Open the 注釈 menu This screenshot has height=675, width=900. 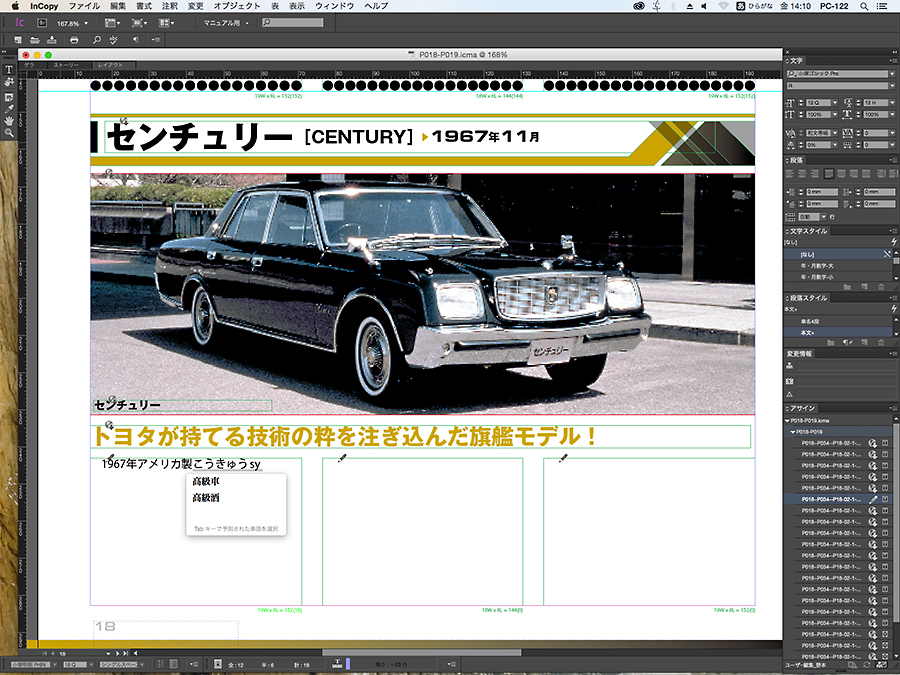[170, 6]
